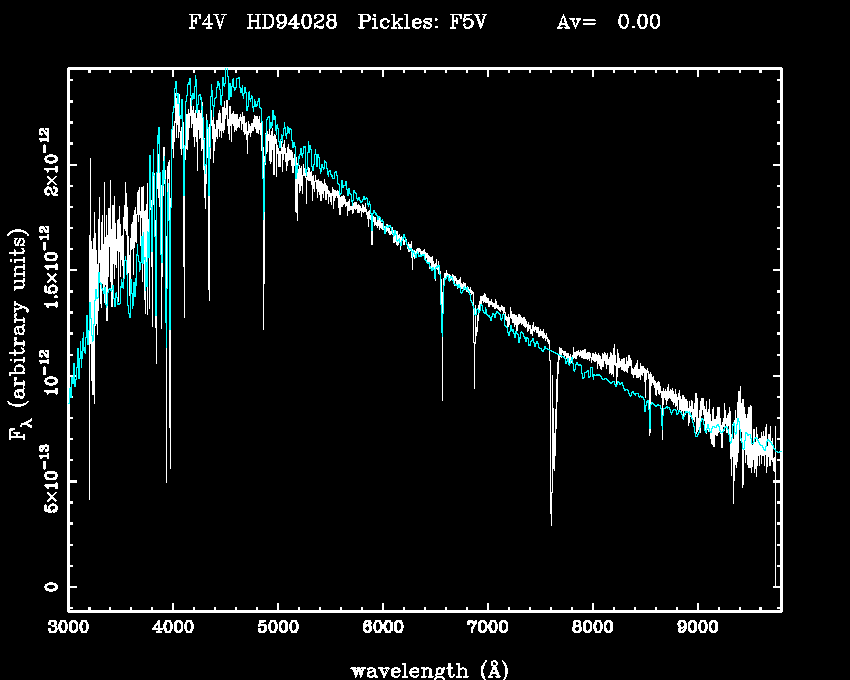Click the 1.5×10⁻¹² flux tick label
The image size is (850, 680).
(x=48, y=270)
